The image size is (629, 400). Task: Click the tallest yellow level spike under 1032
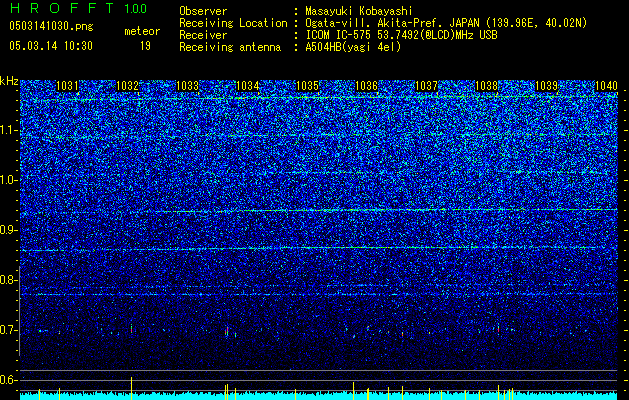[132, 388]
